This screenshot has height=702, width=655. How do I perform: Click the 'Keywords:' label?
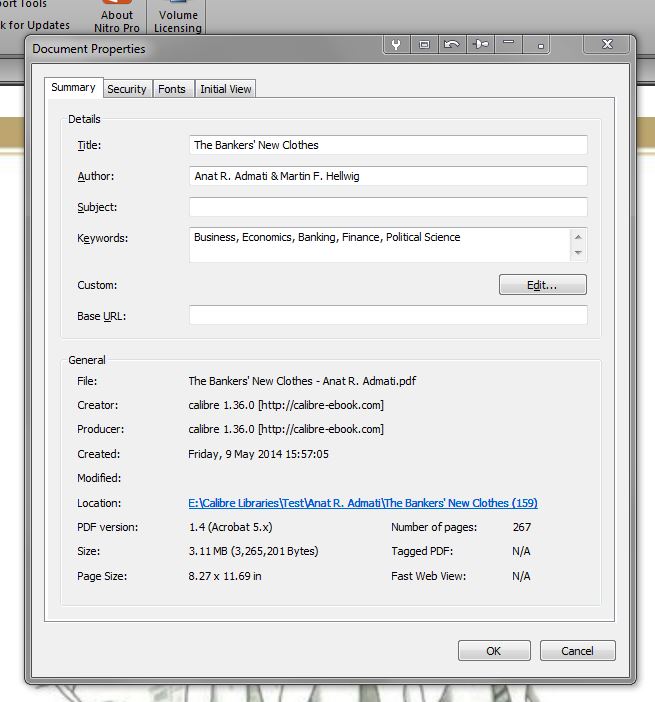pyautogui.click(x=103, y=238)
